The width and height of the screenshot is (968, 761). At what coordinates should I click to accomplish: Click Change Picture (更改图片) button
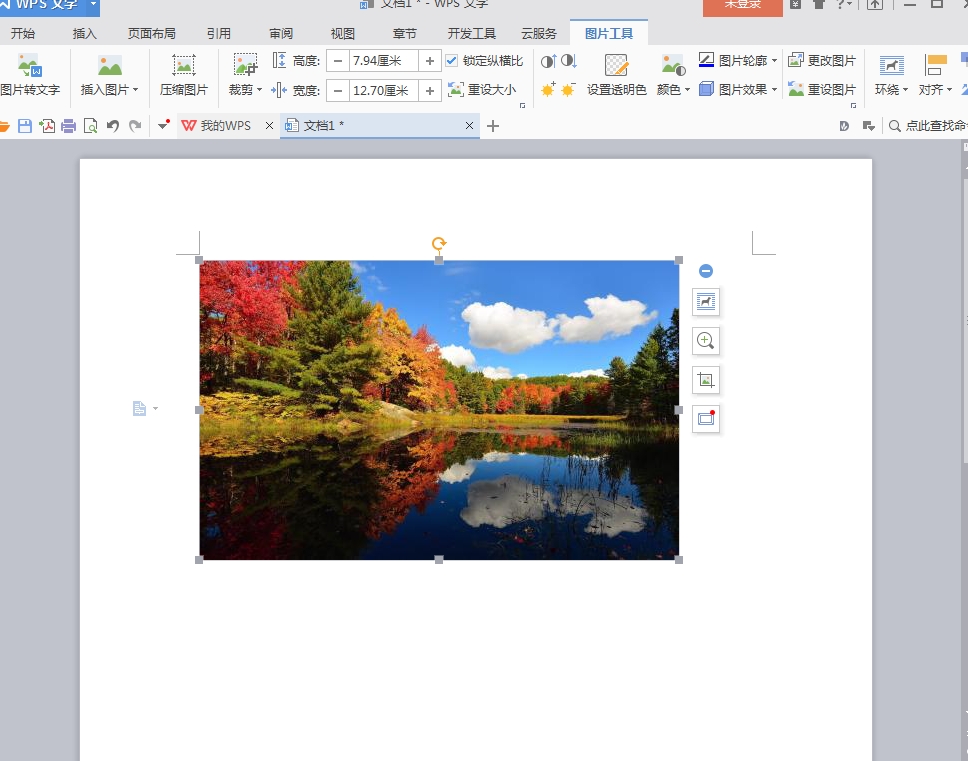point(822,61)
